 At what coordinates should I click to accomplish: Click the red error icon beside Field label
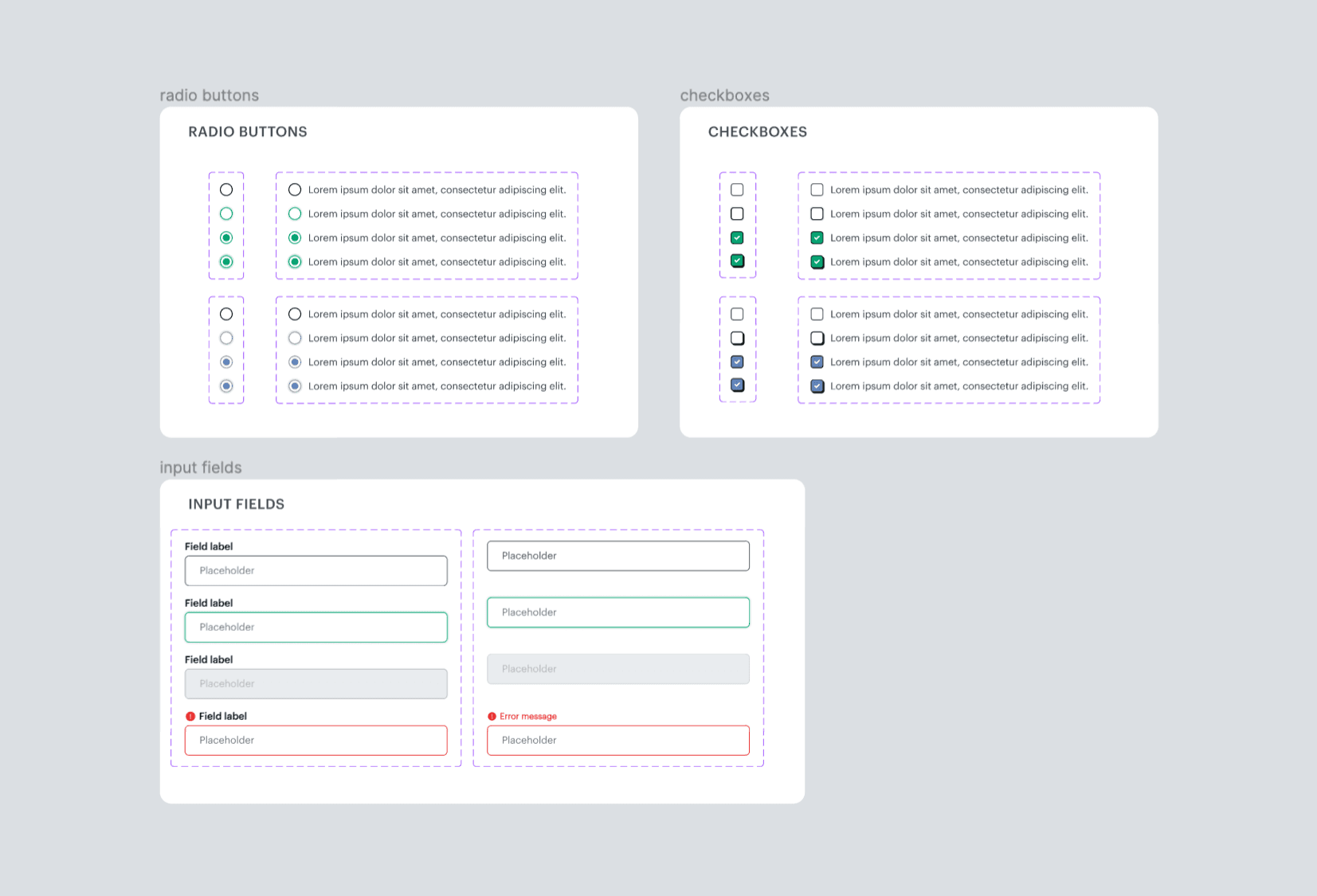(x=190, y=716)
